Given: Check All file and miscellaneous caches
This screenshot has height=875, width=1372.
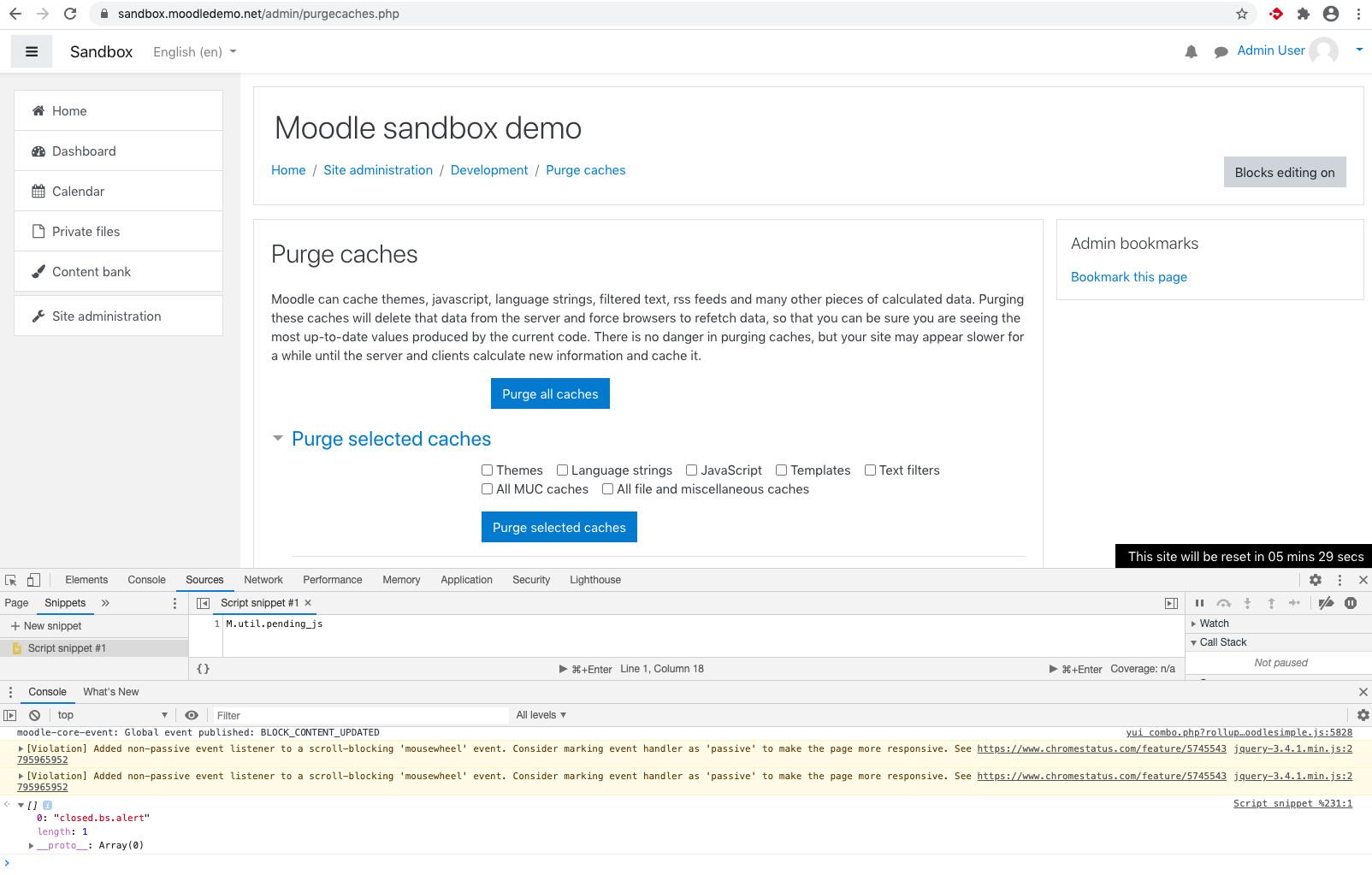Looking at the screenshot, I should pyautogui.click(x=607, y=489).
